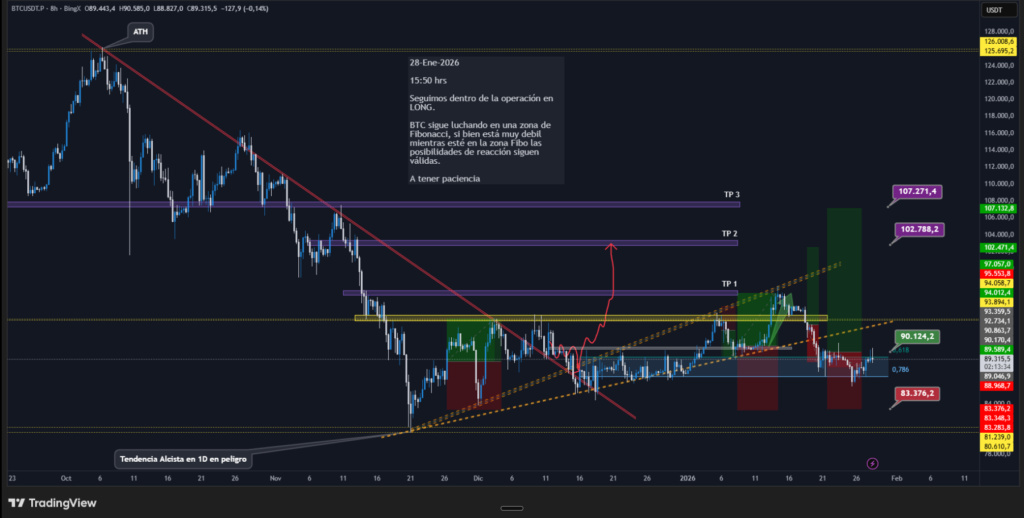Click the 126.008,6 yellow price axis label
1024x518 pixels.
coord(999,40)
